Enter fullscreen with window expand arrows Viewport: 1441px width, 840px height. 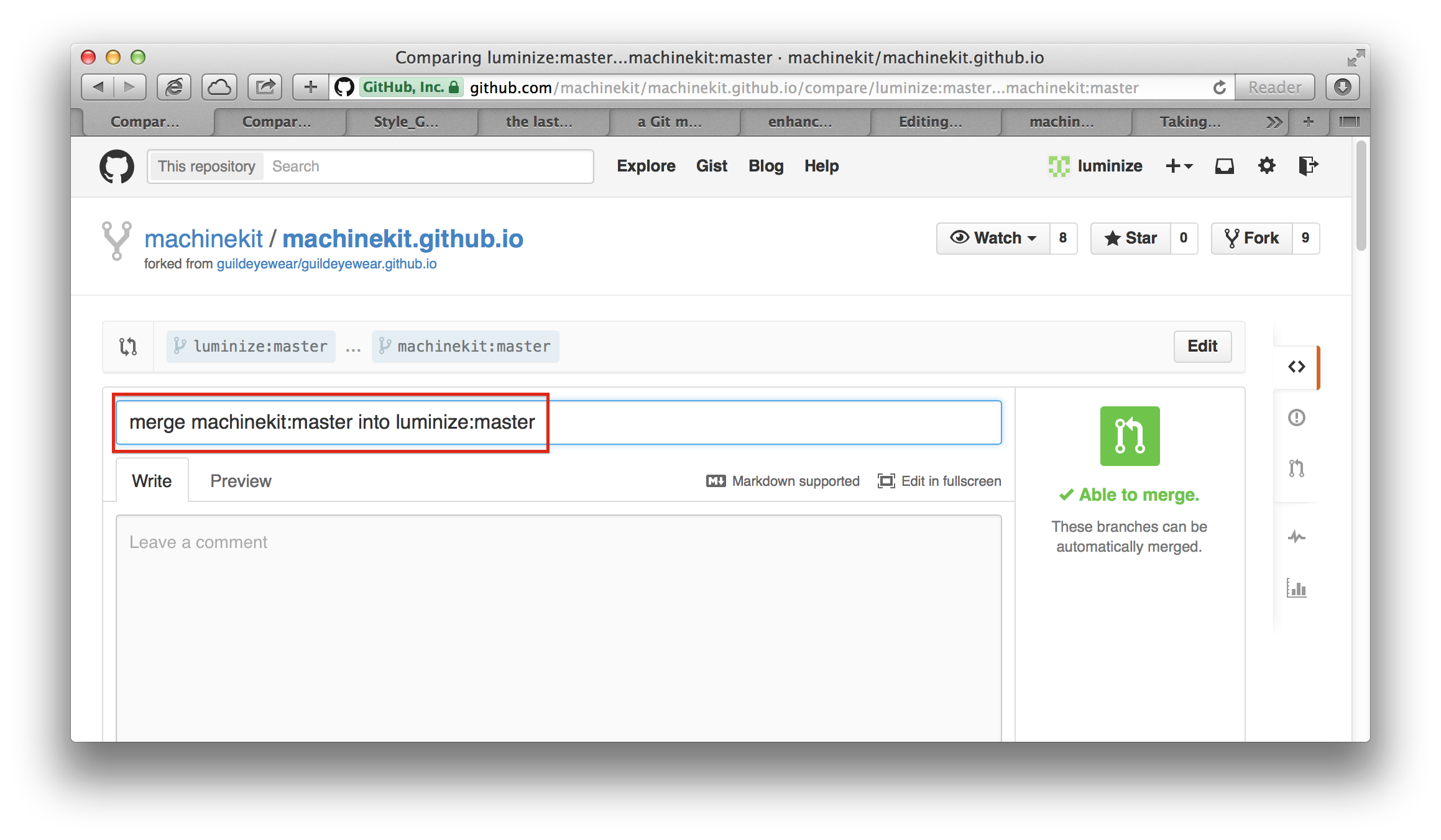coord(1356,58)
